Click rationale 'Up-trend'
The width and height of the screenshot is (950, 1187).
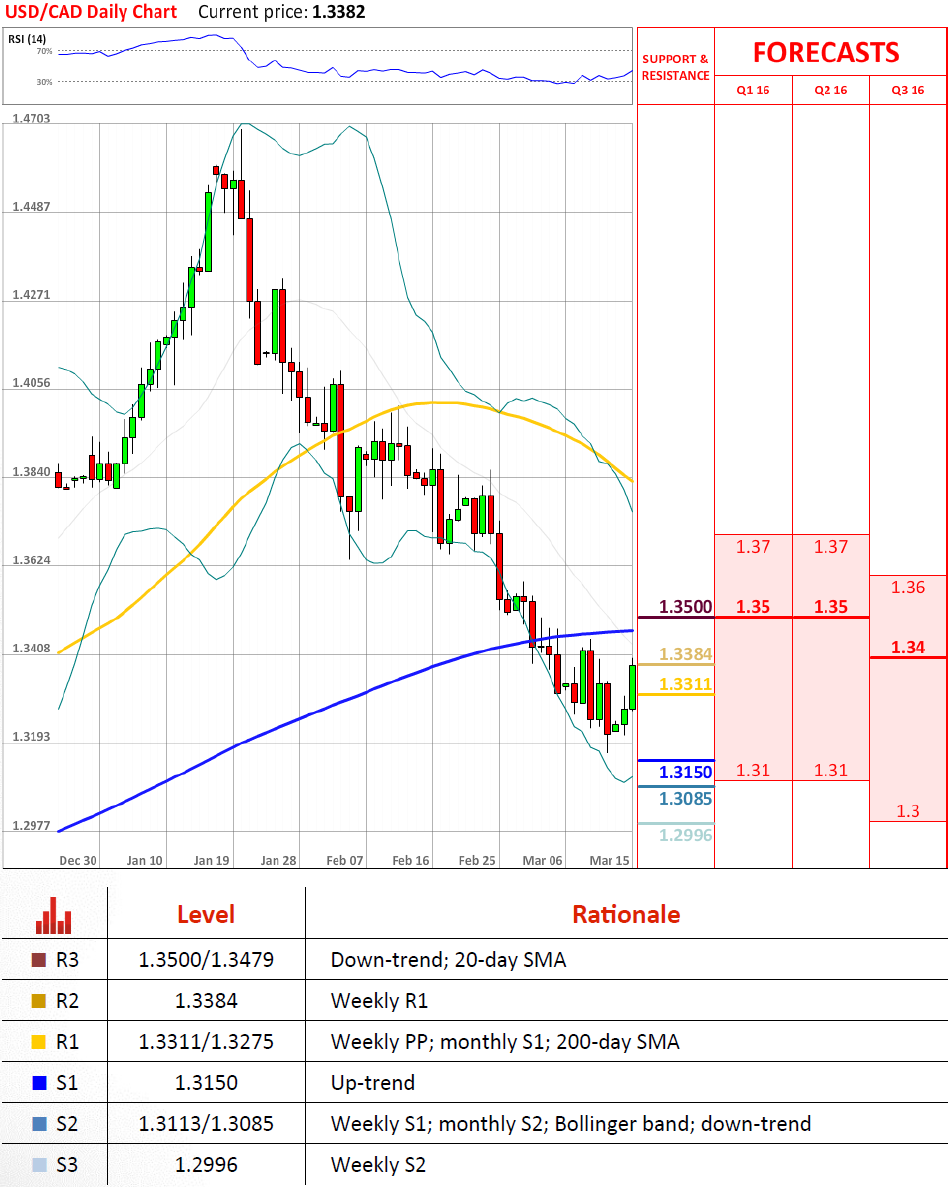(372, 1083)
